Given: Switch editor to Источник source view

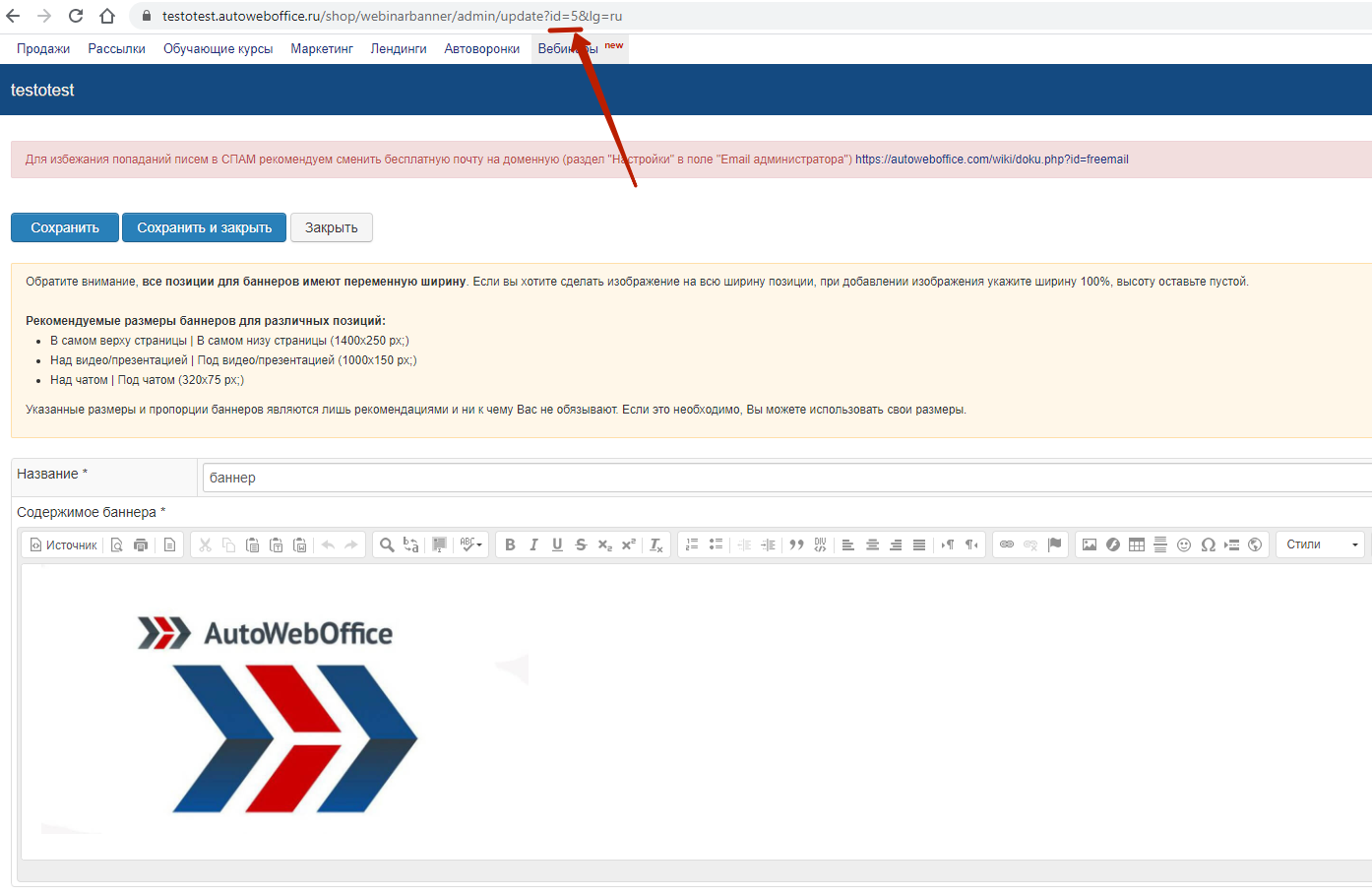Looking at the screenshot, I should [x=64, y=544].
